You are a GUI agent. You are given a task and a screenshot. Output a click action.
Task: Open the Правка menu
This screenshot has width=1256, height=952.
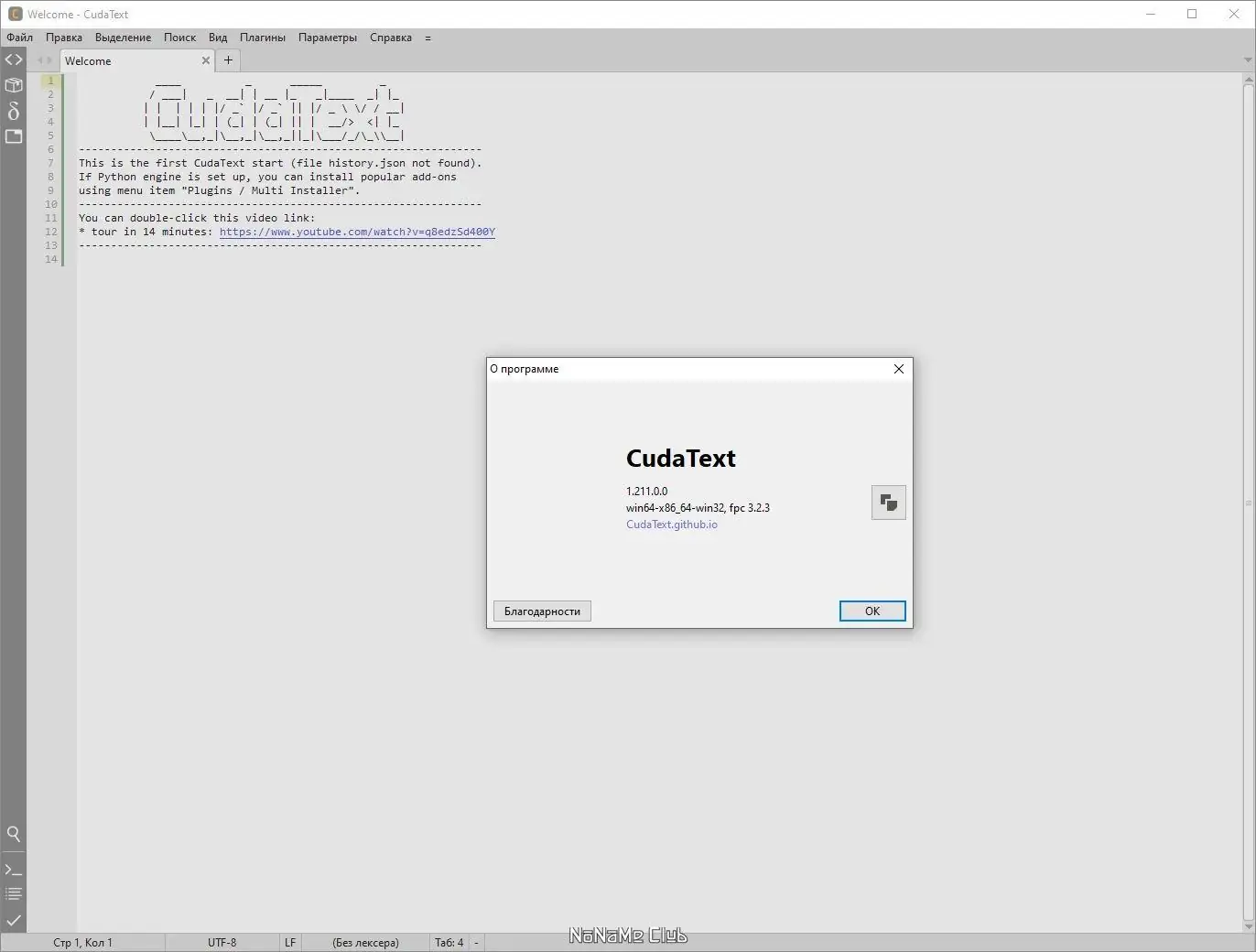pos(64,38)
